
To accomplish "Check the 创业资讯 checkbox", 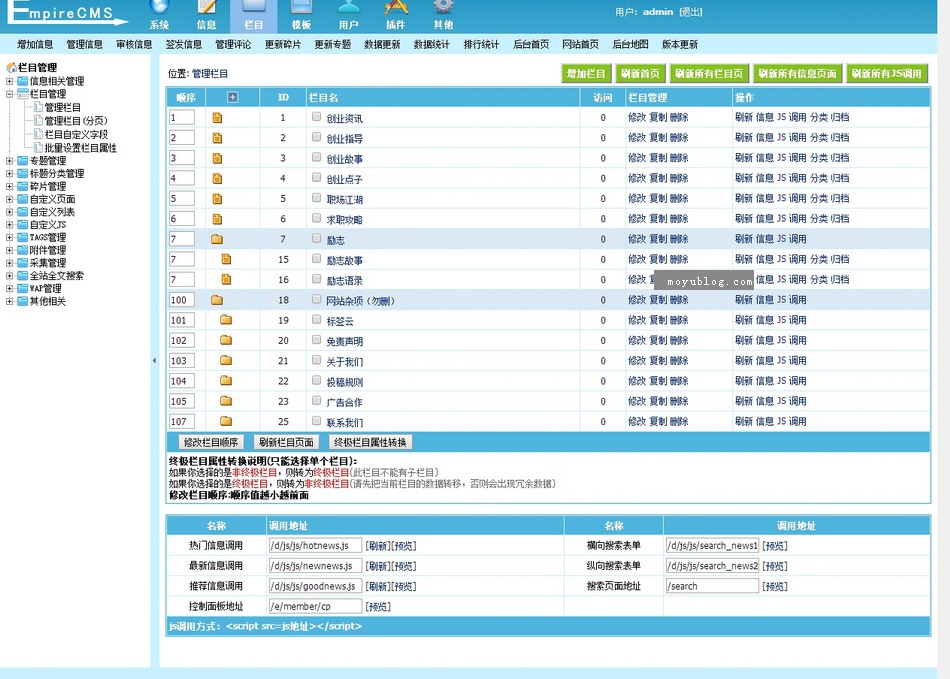I will click(x=316, y=116).
